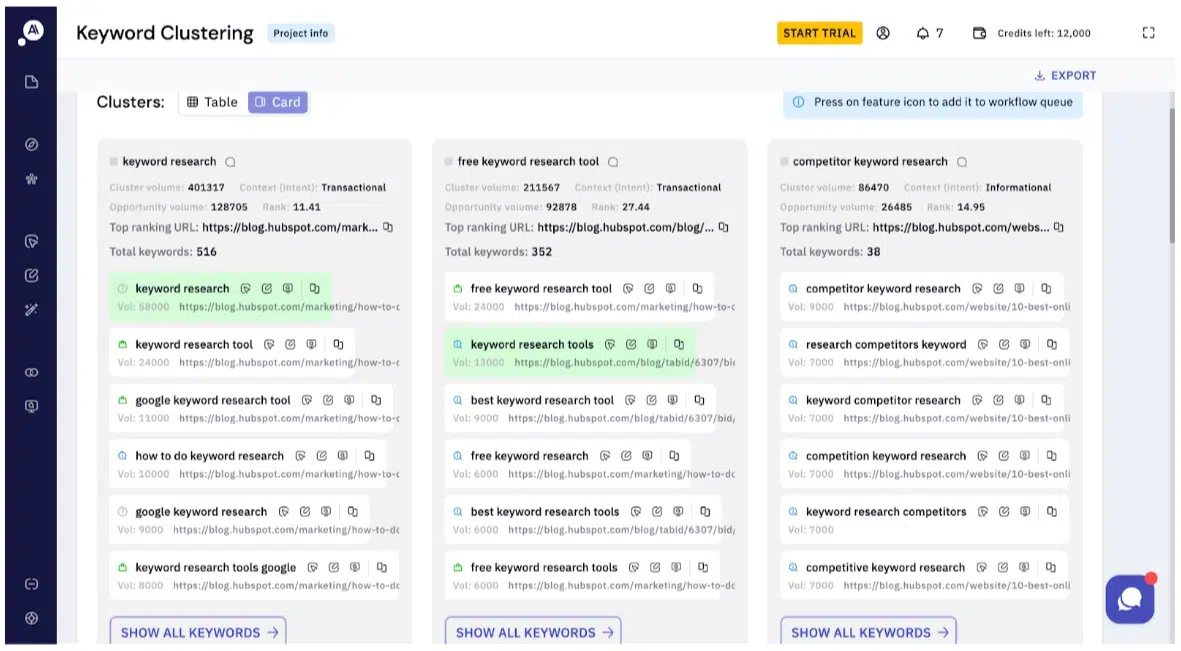Open the Intercom chat bubble
Screen dimensions: 1181x651
tap(1130, 600)
